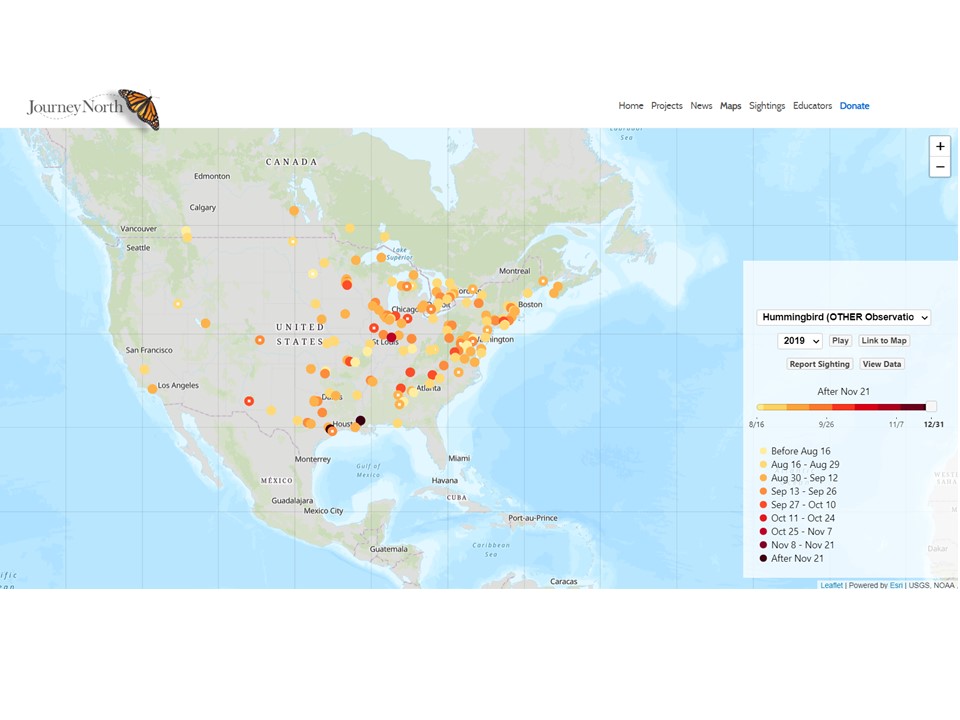This screenshot has height=720, width=960.
Task: Click the Leaflet attribution link
Action: pyautogui.click(x=831, y=585)
